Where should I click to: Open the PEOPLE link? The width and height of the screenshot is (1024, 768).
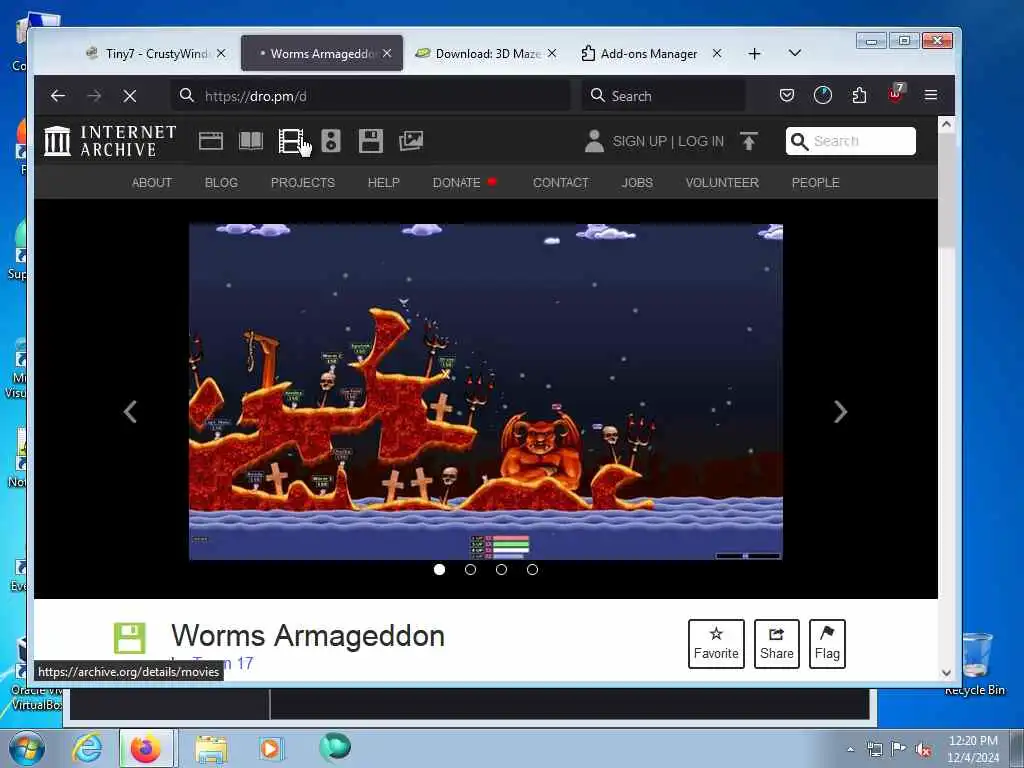[815, 183]
